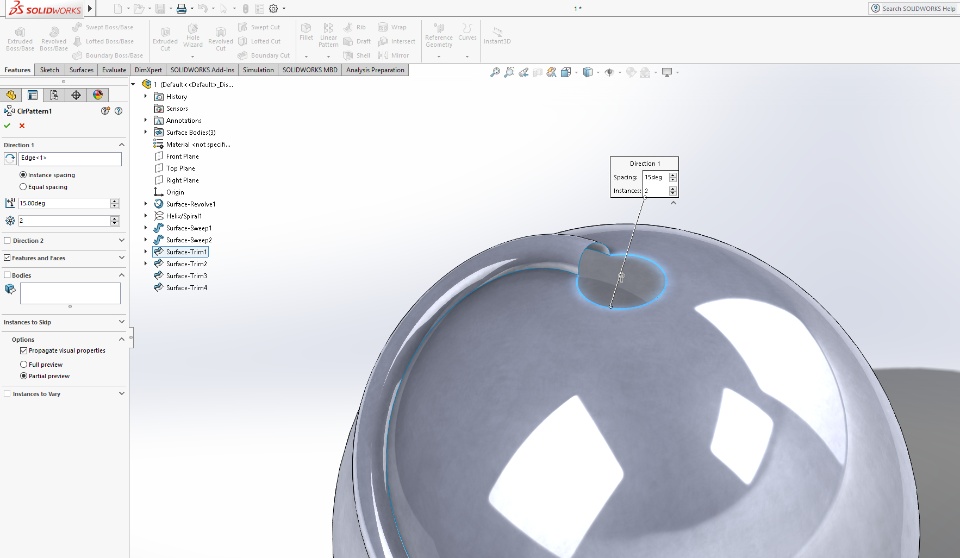Screen dimensions: 960x558
Task: Click the View Settings monitor icon
Action: (x=667, y=72)
